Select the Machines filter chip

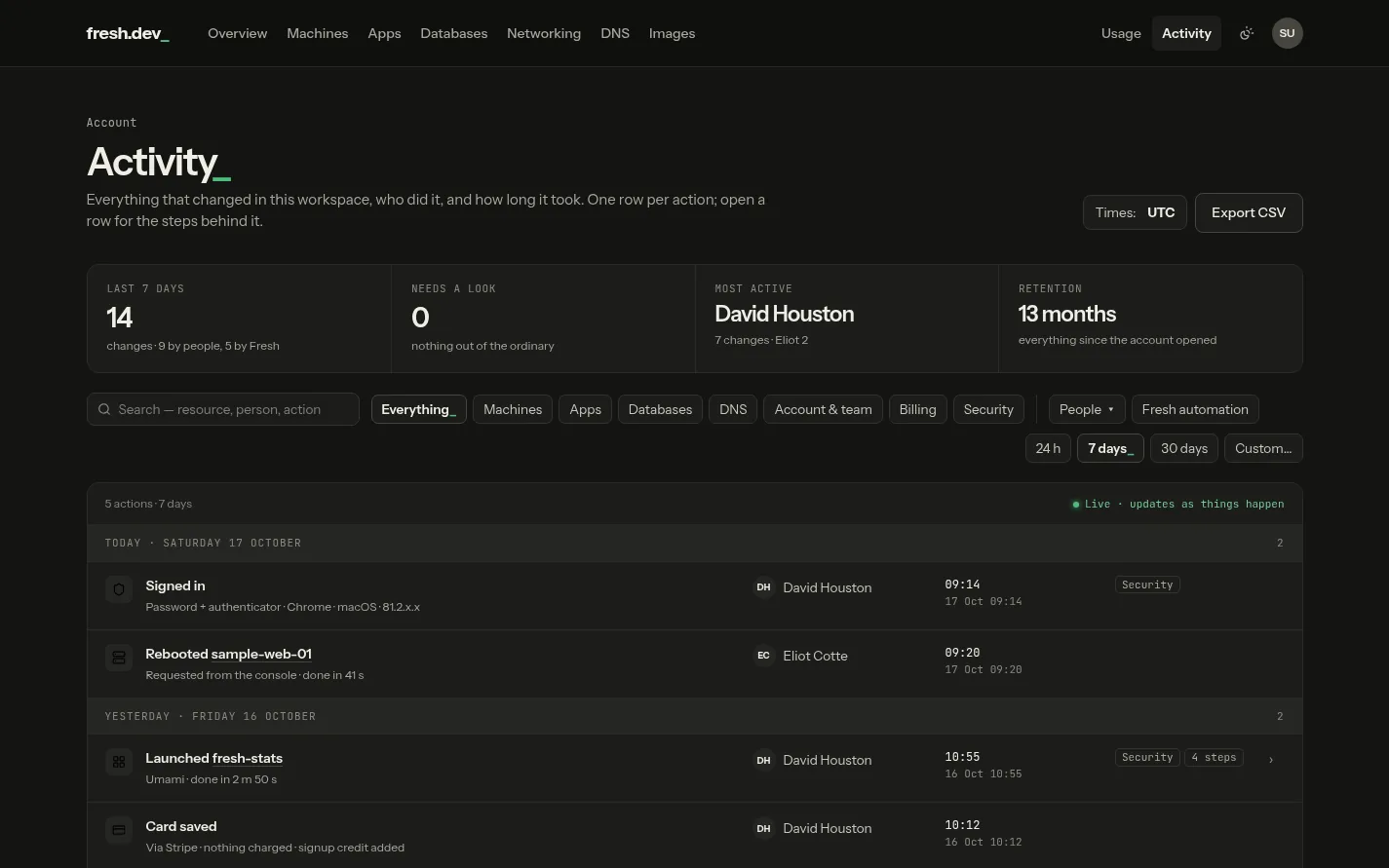coord(513,409)
